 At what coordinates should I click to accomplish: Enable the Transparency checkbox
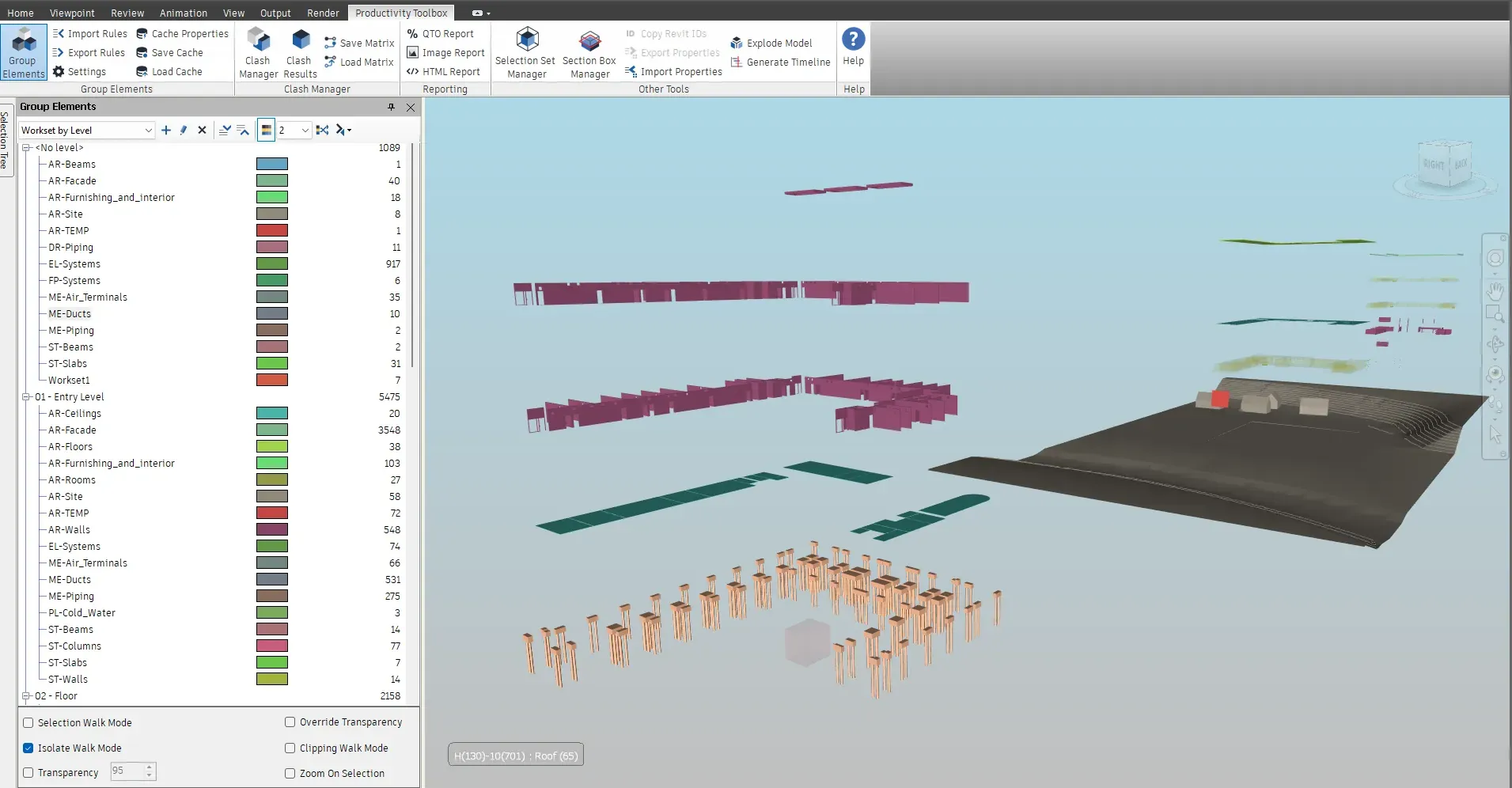(28, 773)
